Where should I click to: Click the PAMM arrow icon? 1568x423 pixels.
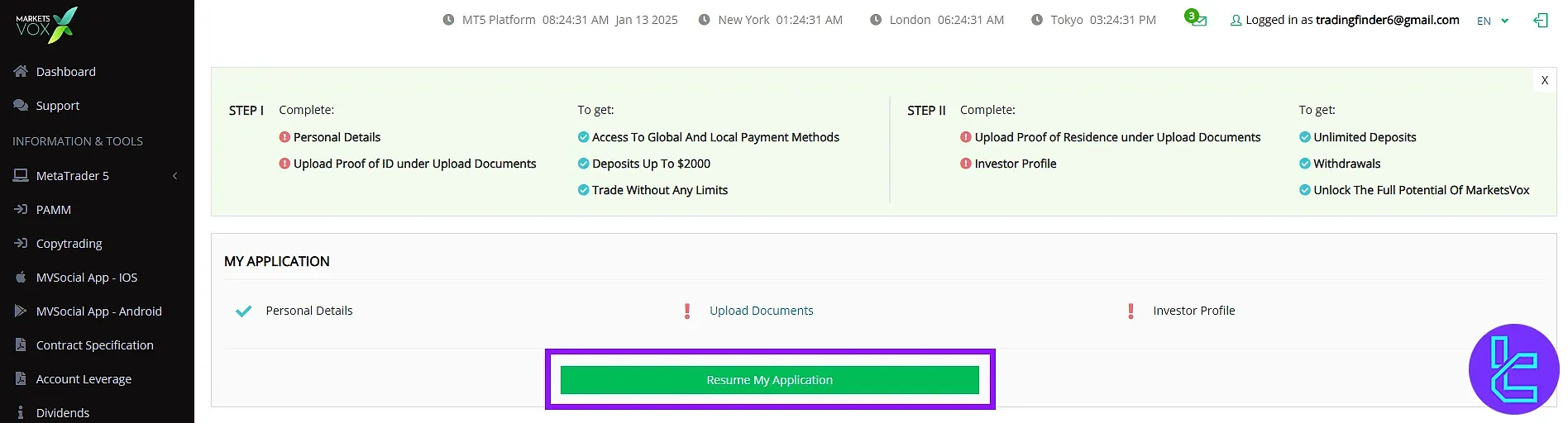point(21,209)
